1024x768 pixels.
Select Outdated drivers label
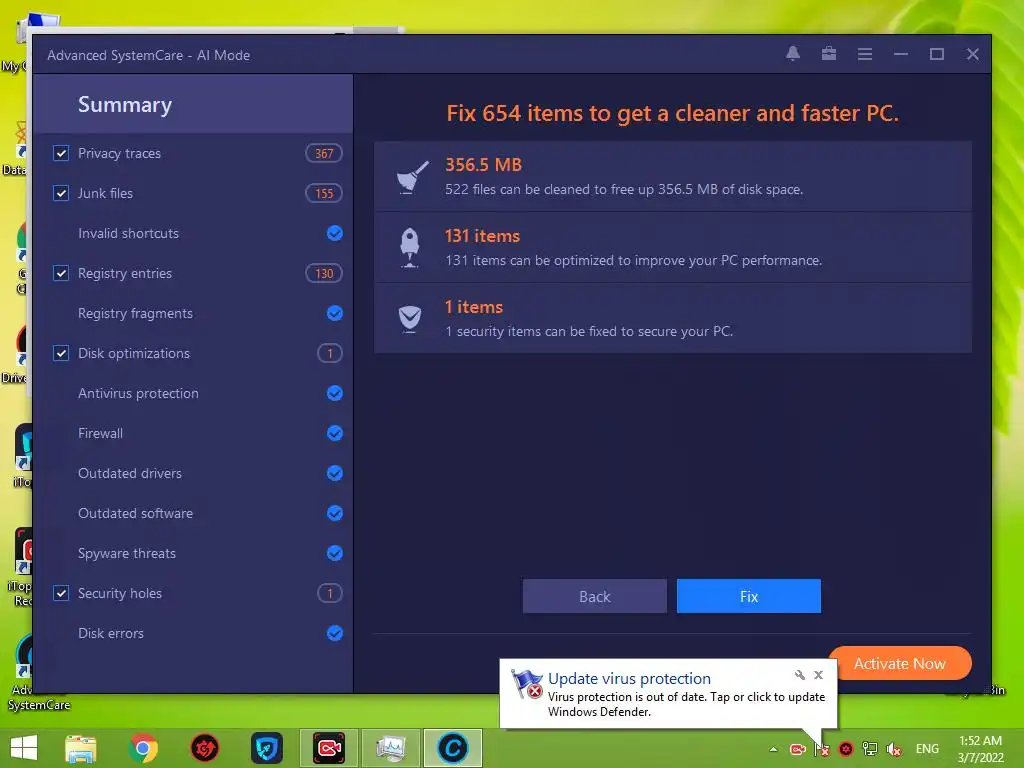pyautogui.click(x=129, y=473)
